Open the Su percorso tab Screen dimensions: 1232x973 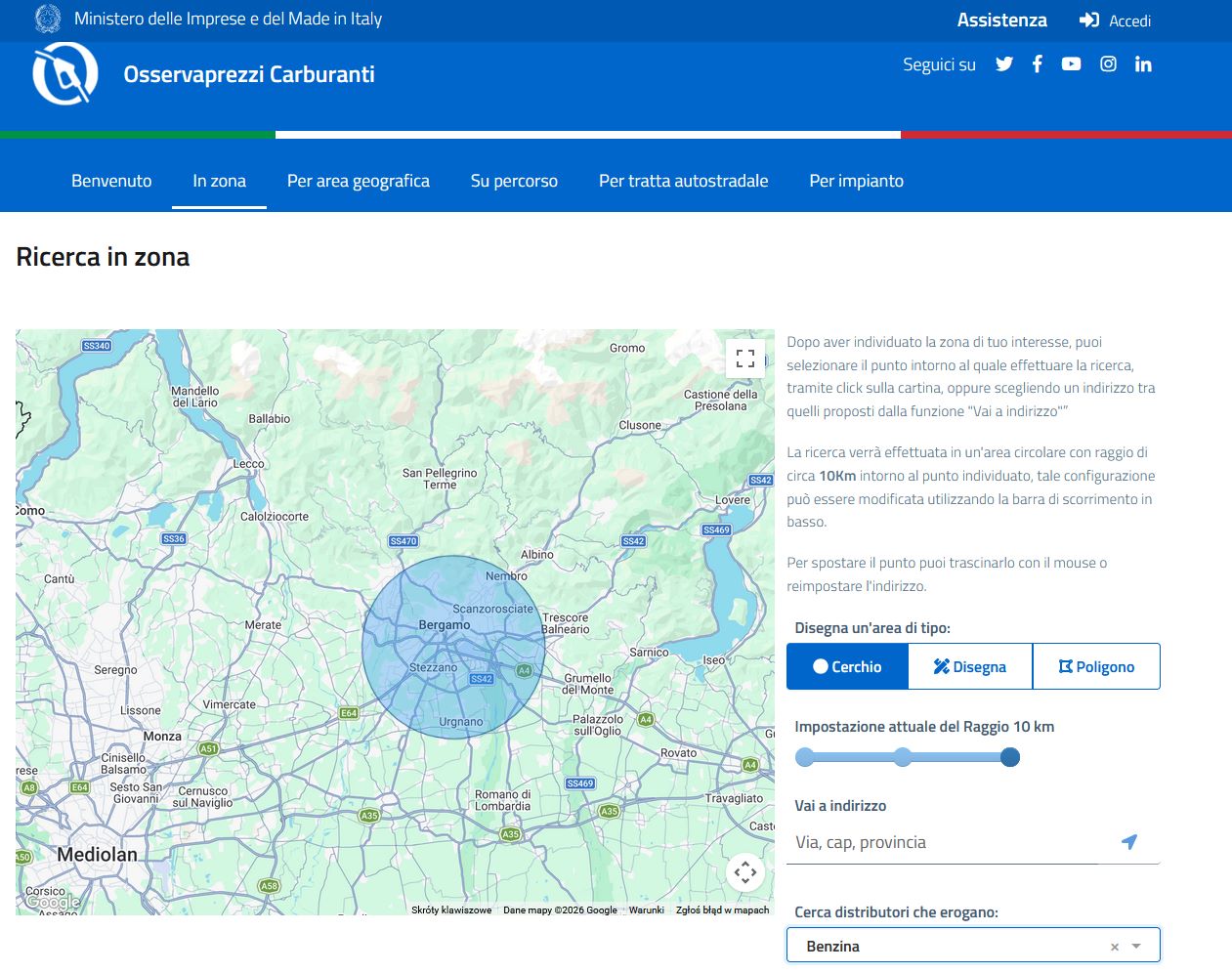[x=514, y=181]
